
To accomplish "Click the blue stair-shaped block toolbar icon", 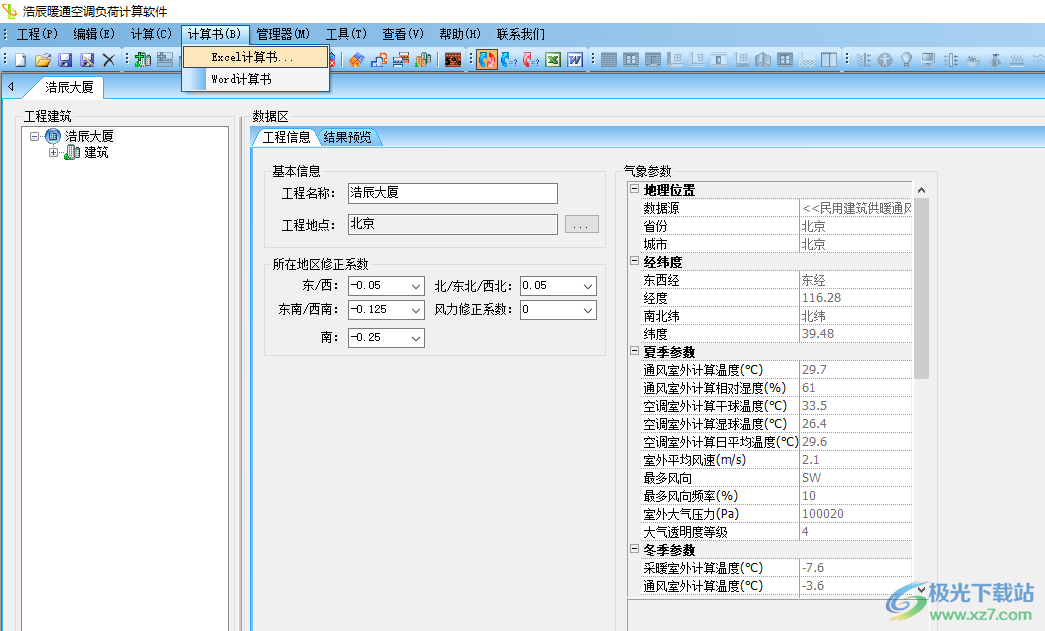I will click(x=379, y=60).
